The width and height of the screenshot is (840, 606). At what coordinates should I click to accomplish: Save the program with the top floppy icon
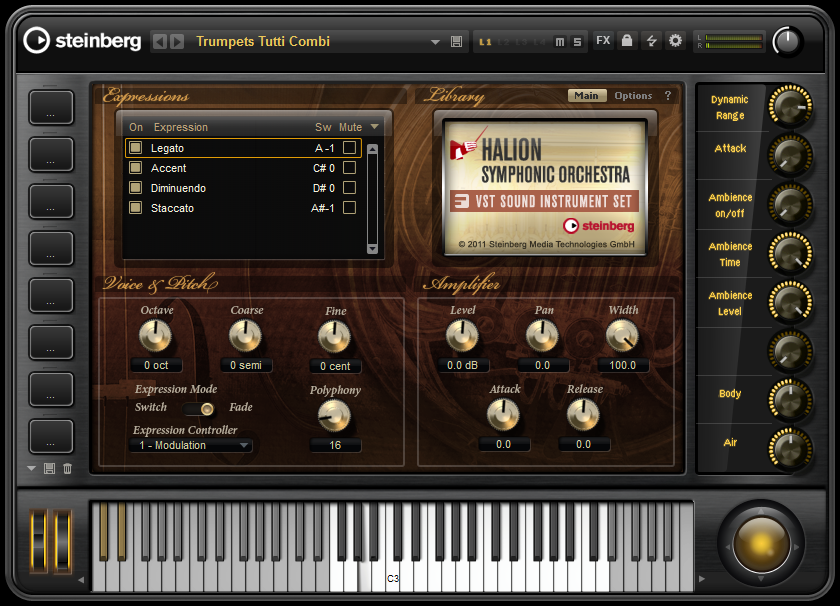click(x=456, y=42)
